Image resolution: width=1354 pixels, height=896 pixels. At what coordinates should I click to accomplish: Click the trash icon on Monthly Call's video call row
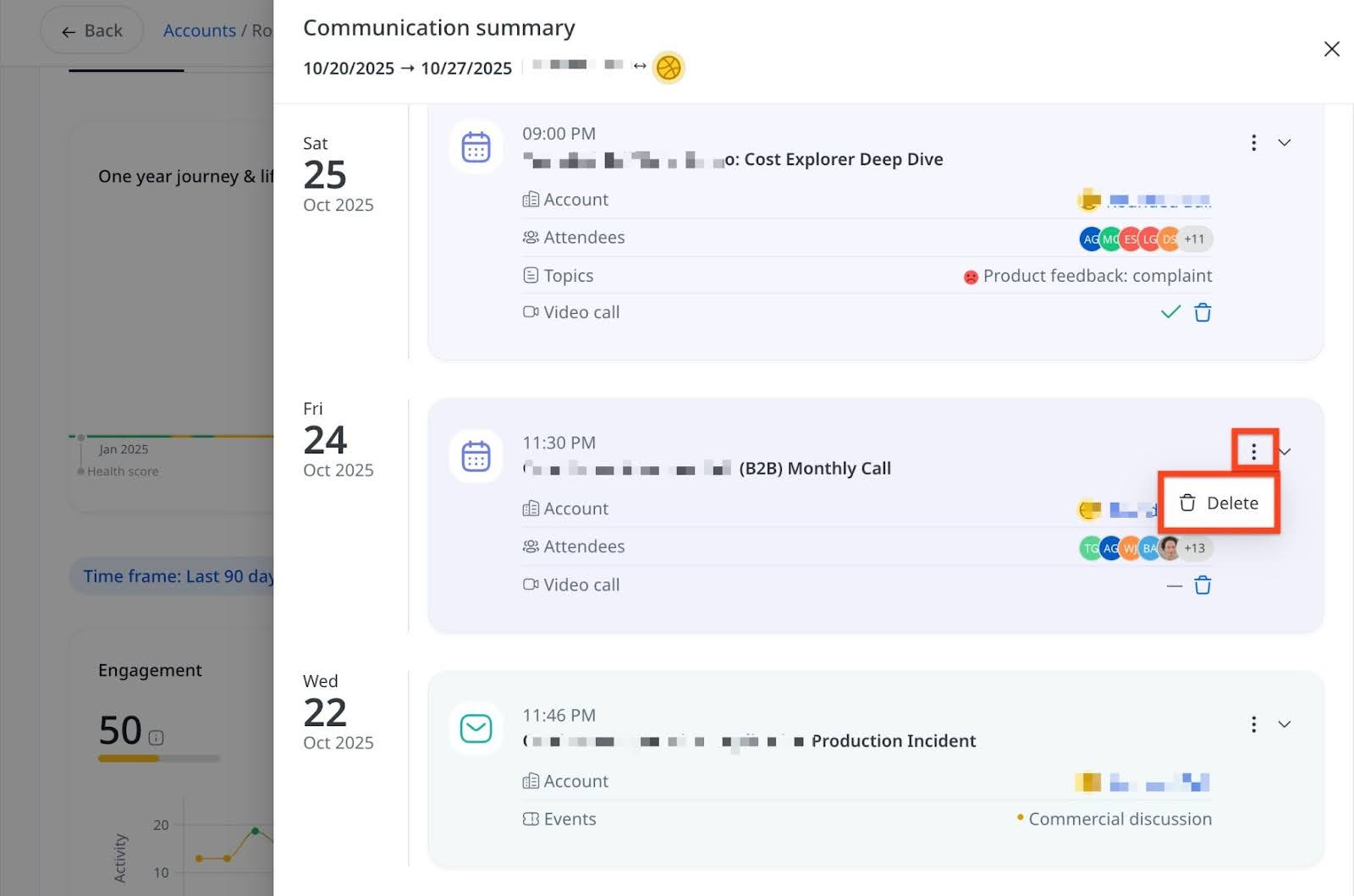click(x=1203, y=585)
